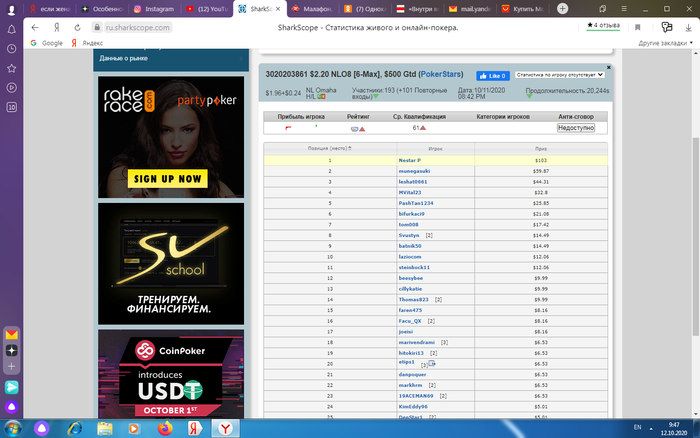
Task: Open the page translate icon
Action: [x=667, y=27]
